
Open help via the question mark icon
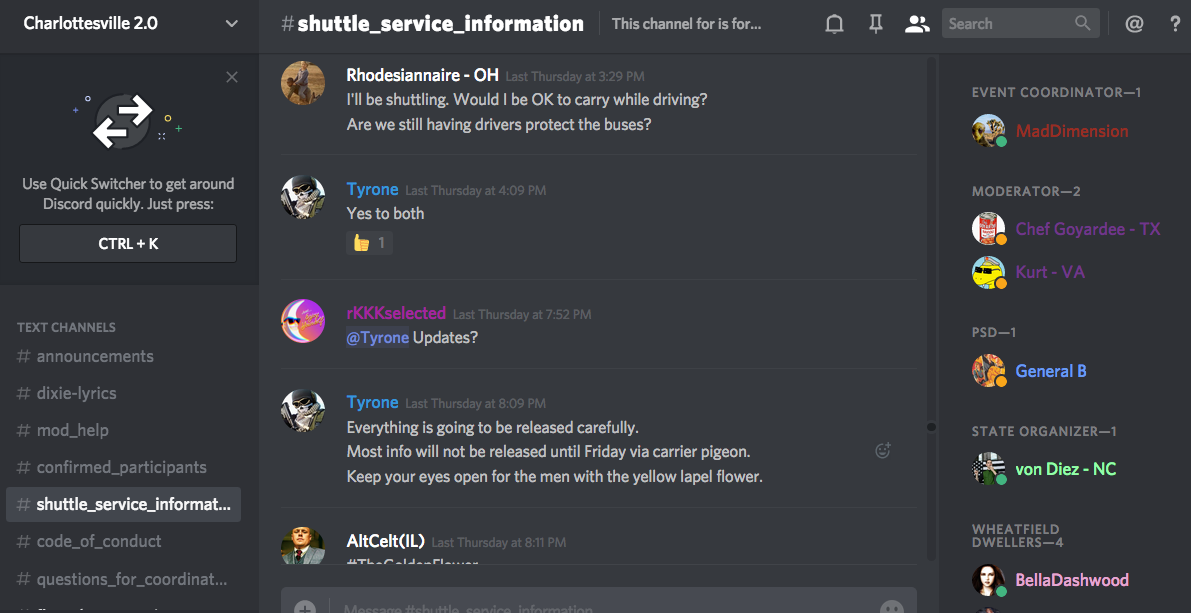pos(1174,24)
